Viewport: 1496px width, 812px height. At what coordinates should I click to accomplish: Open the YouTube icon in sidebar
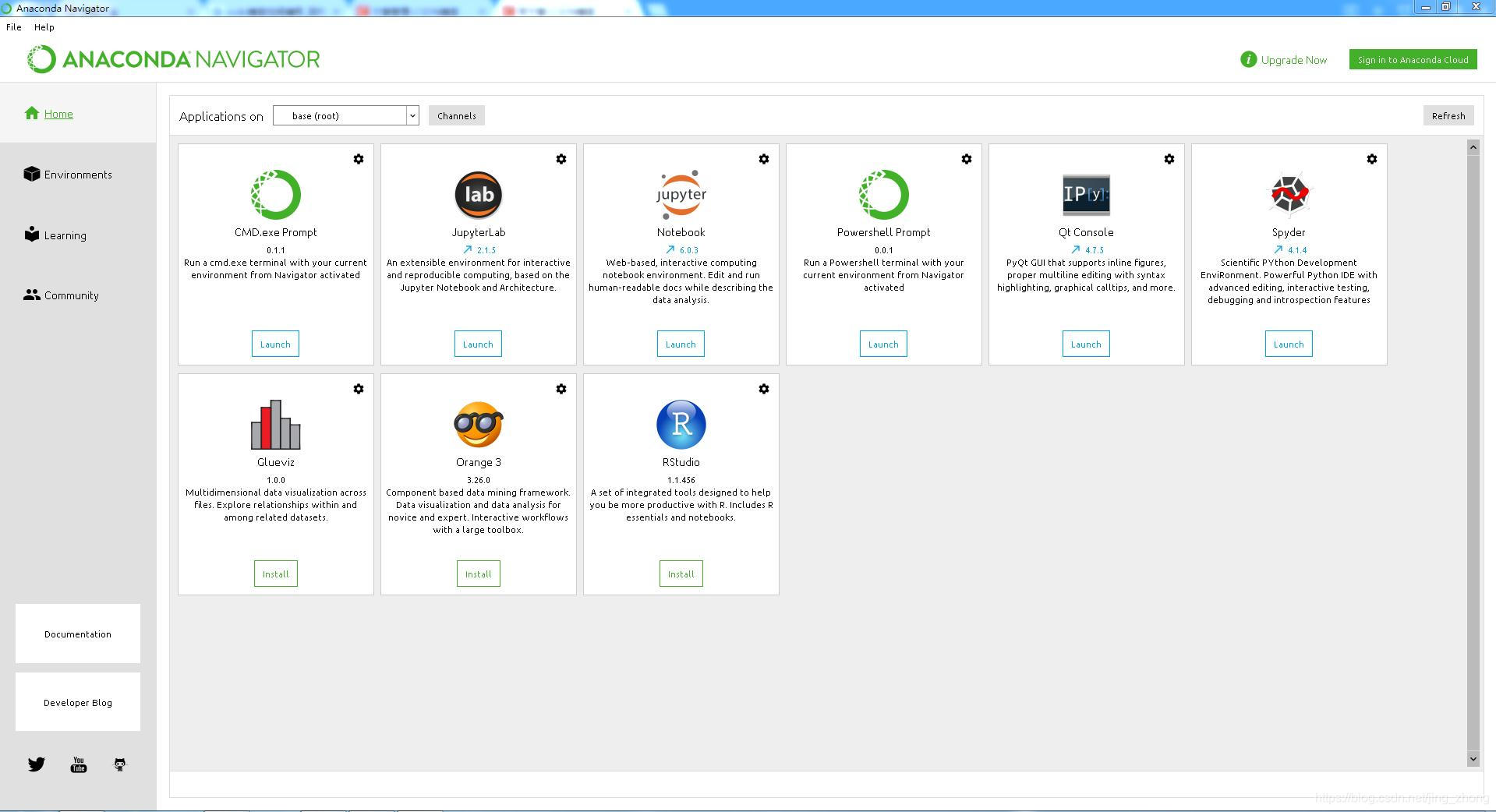point(79,764)
